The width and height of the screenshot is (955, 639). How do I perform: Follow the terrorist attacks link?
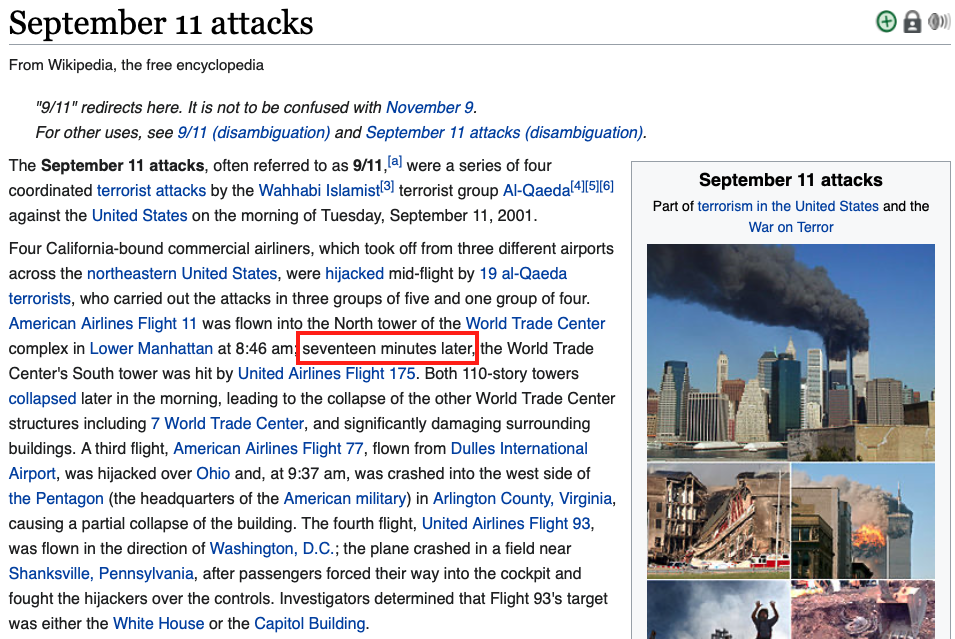pos(151,190)
